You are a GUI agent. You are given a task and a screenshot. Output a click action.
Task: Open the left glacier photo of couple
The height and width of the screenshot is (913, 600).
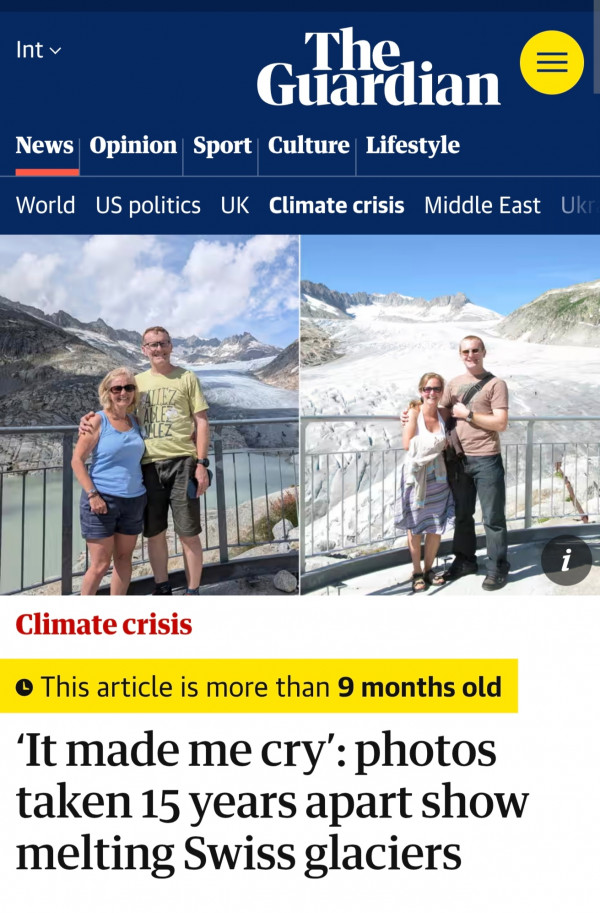tap(149, 415)
